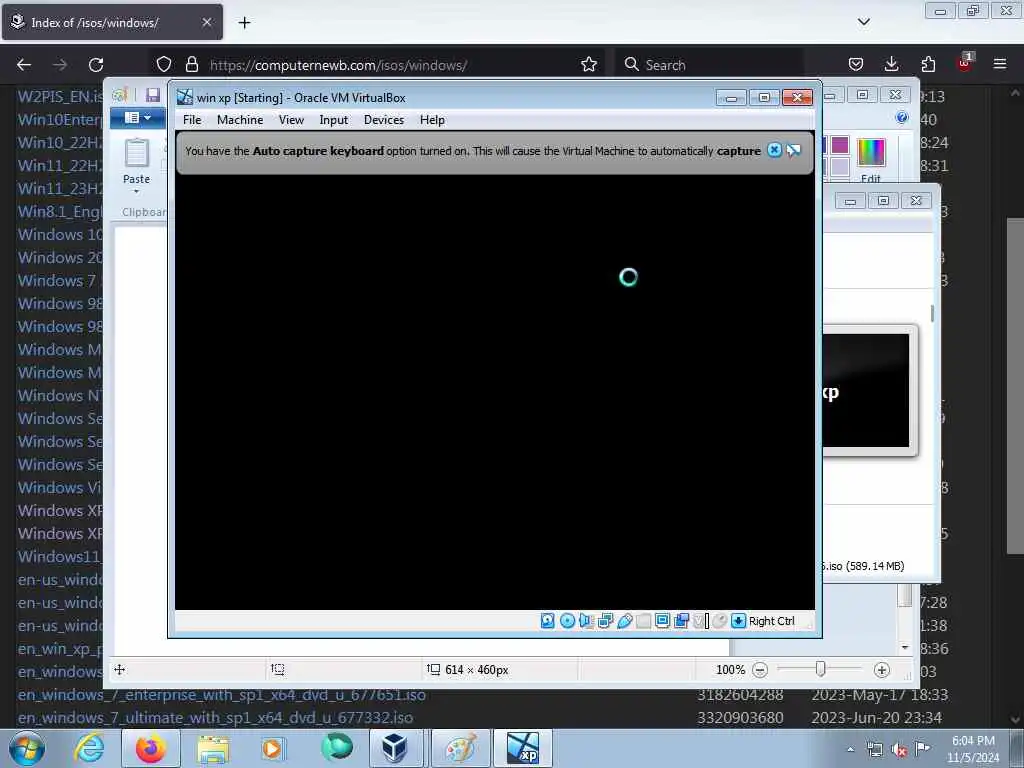Screen dimensions: 1024x768
Task: Click the Firefox back arrow
Action: [24, 65]
